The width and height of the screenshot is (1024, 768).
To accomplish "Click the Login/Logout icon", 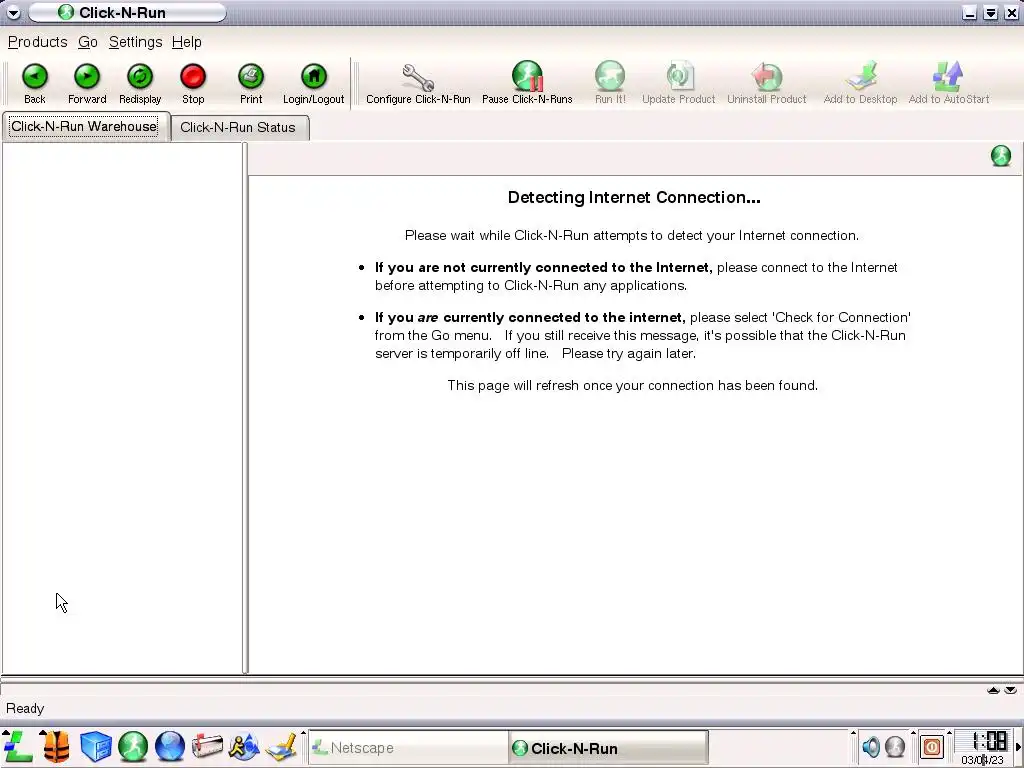I will [x=313, y=84].
